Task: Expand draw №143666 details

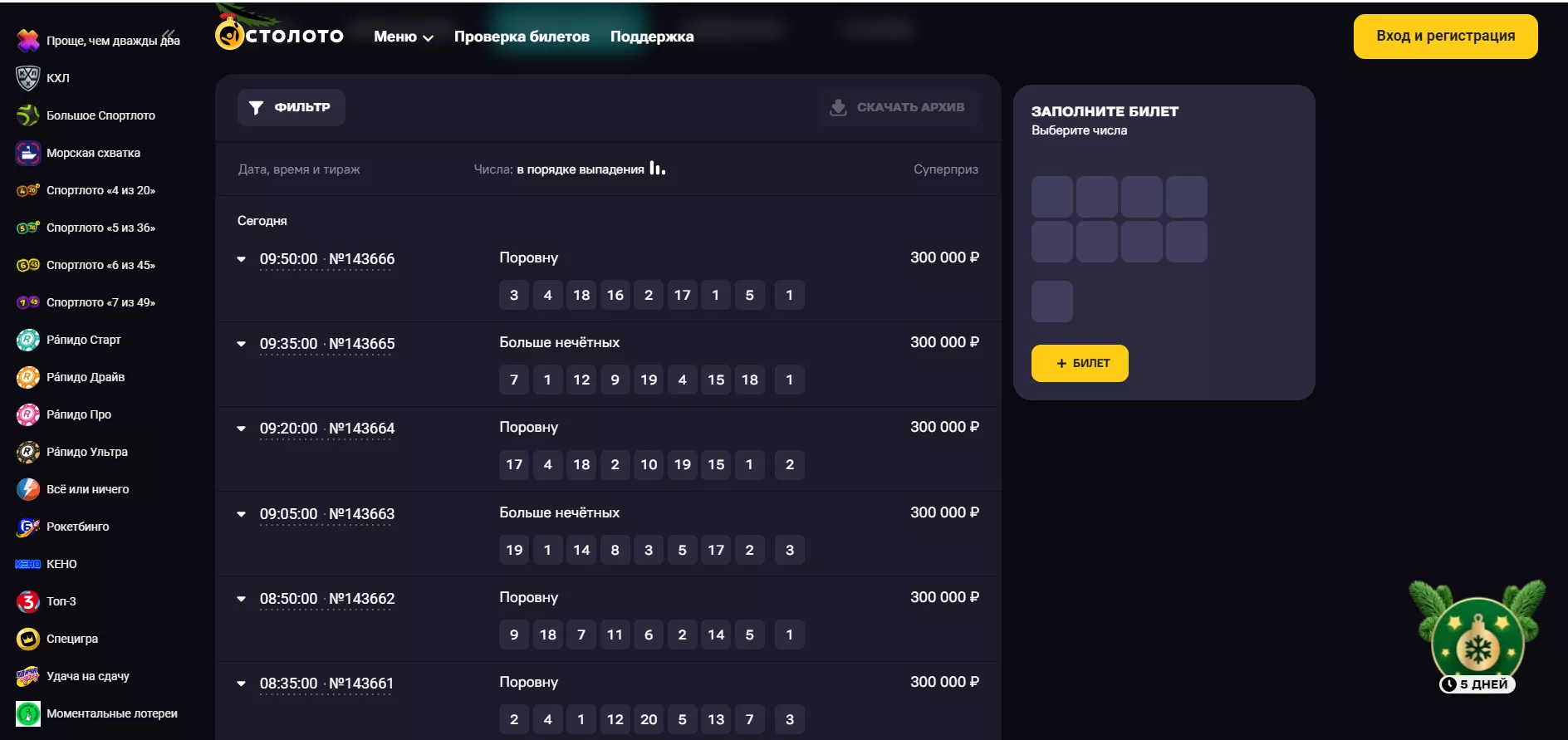Action: click(x=242, y=259)
